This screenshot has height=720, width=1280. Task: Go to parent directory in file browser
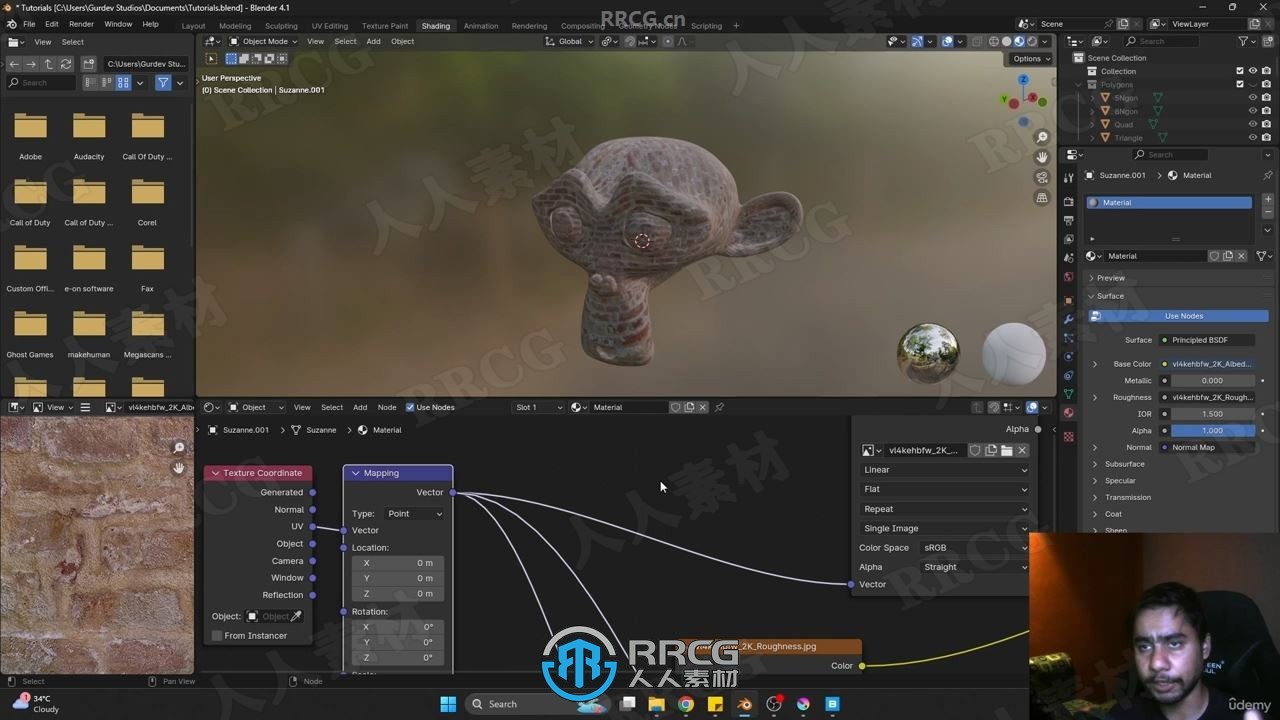48,63
